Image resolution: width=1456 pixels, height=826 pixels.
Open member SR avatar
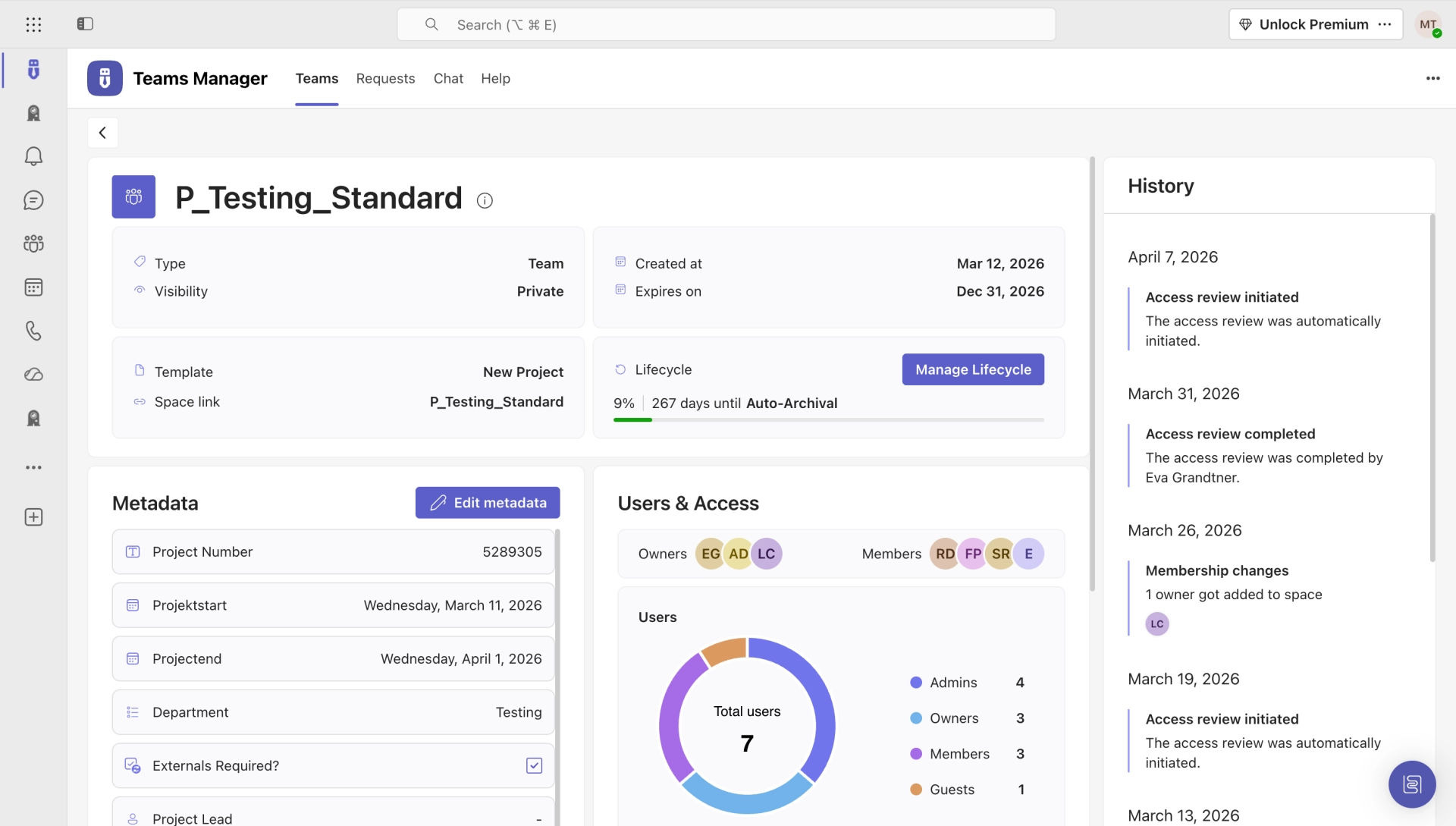tap(1000, 554)
